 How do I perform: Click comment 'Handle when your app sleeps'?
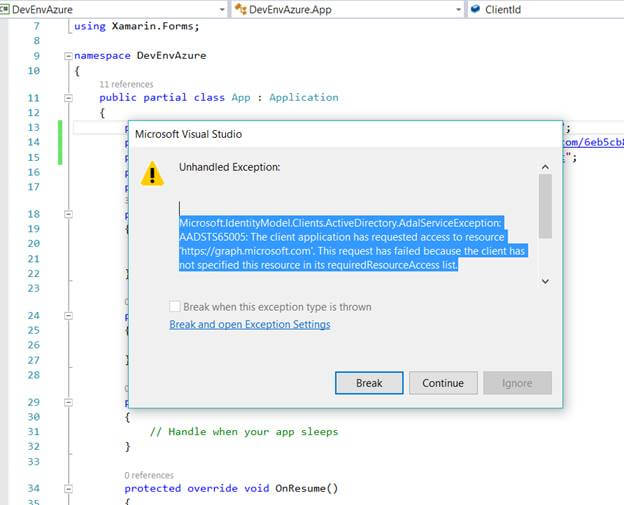pos(244,432)
